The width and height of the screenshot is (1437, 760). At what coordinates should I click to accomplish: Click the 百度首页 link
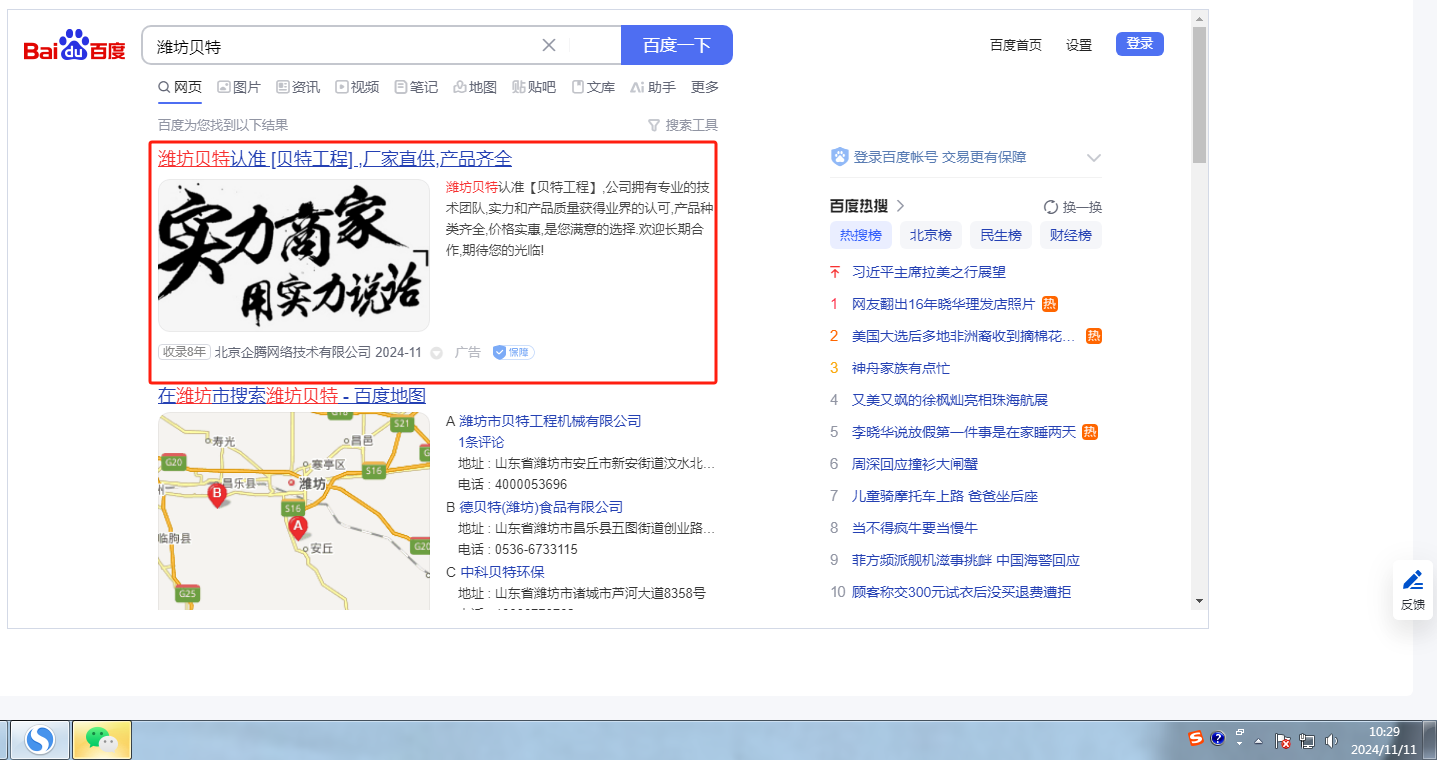coord(1016,45)
